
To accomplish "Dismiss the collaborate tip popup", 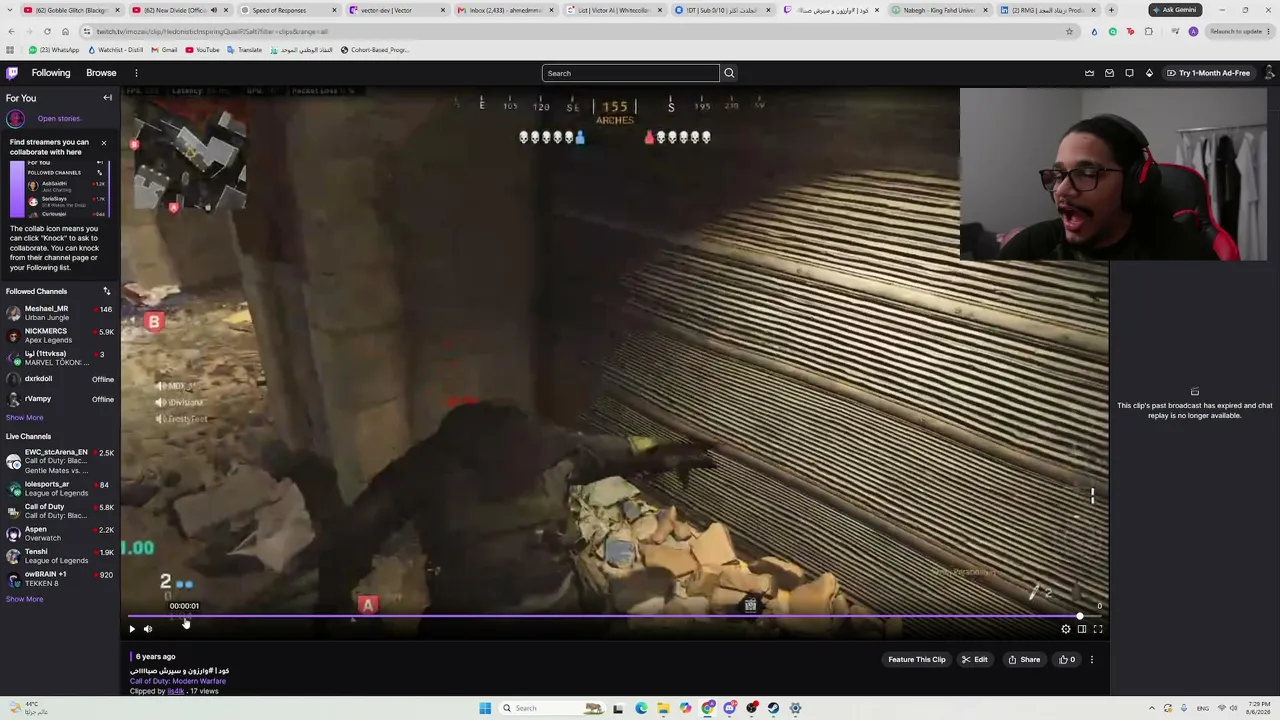I will 103,143.
